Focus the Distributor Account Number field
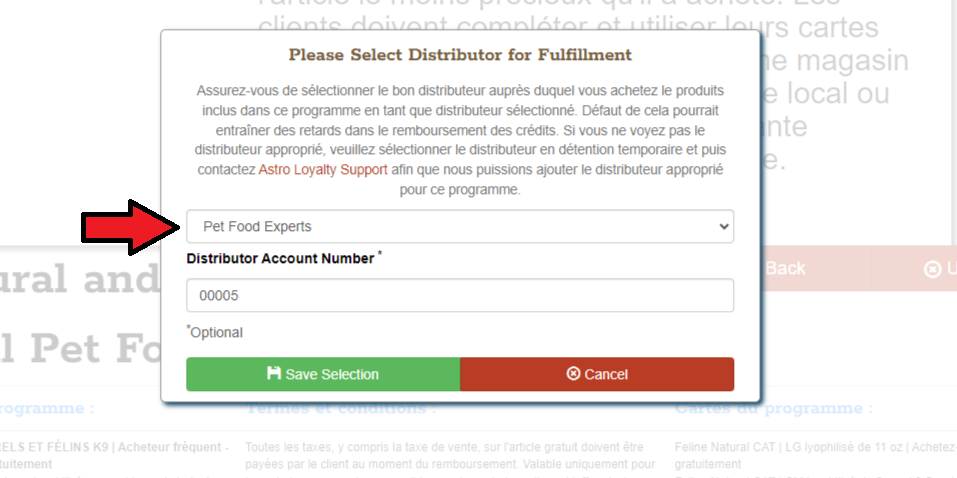This screenshot has width=957, height=478. (x=459, y=296)
